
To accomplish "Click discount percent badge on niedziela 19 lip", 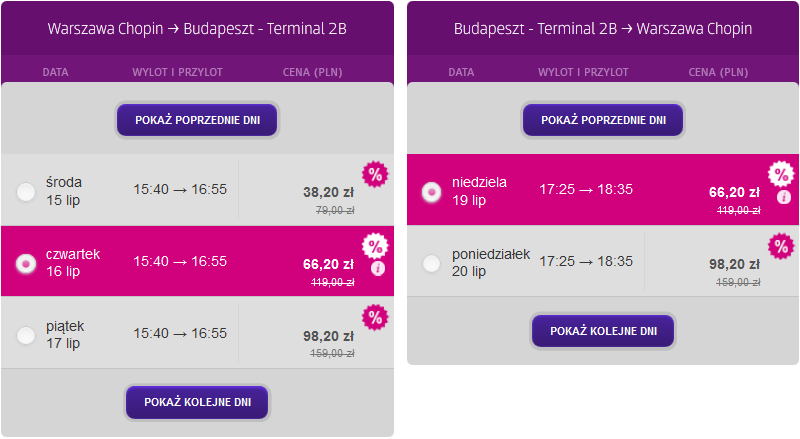I will click(x=781, y=175).
